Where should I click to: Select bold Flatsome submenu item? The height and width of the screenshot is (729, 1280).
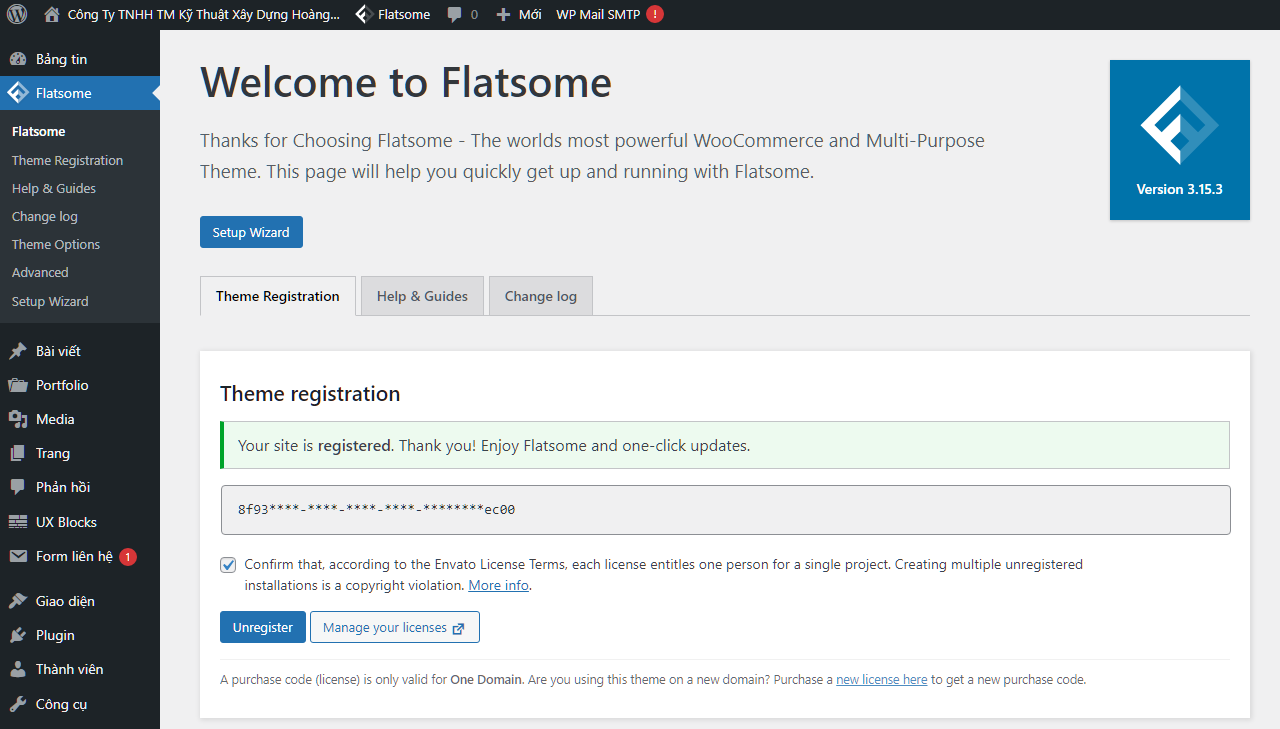click(39, 131)
